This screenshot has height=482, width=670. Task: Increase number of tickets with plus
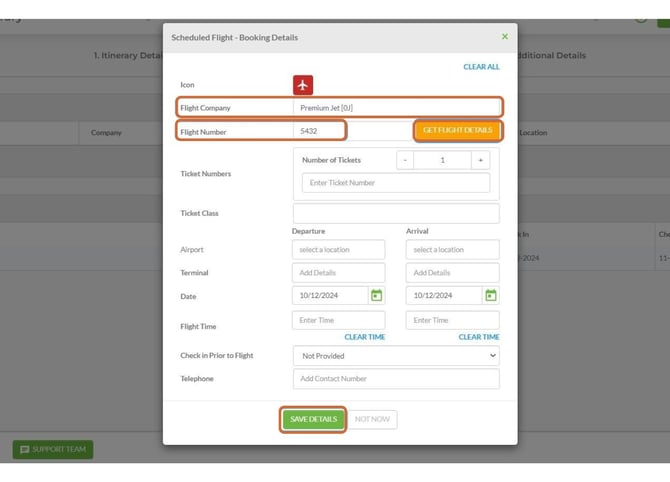(480, 160)
